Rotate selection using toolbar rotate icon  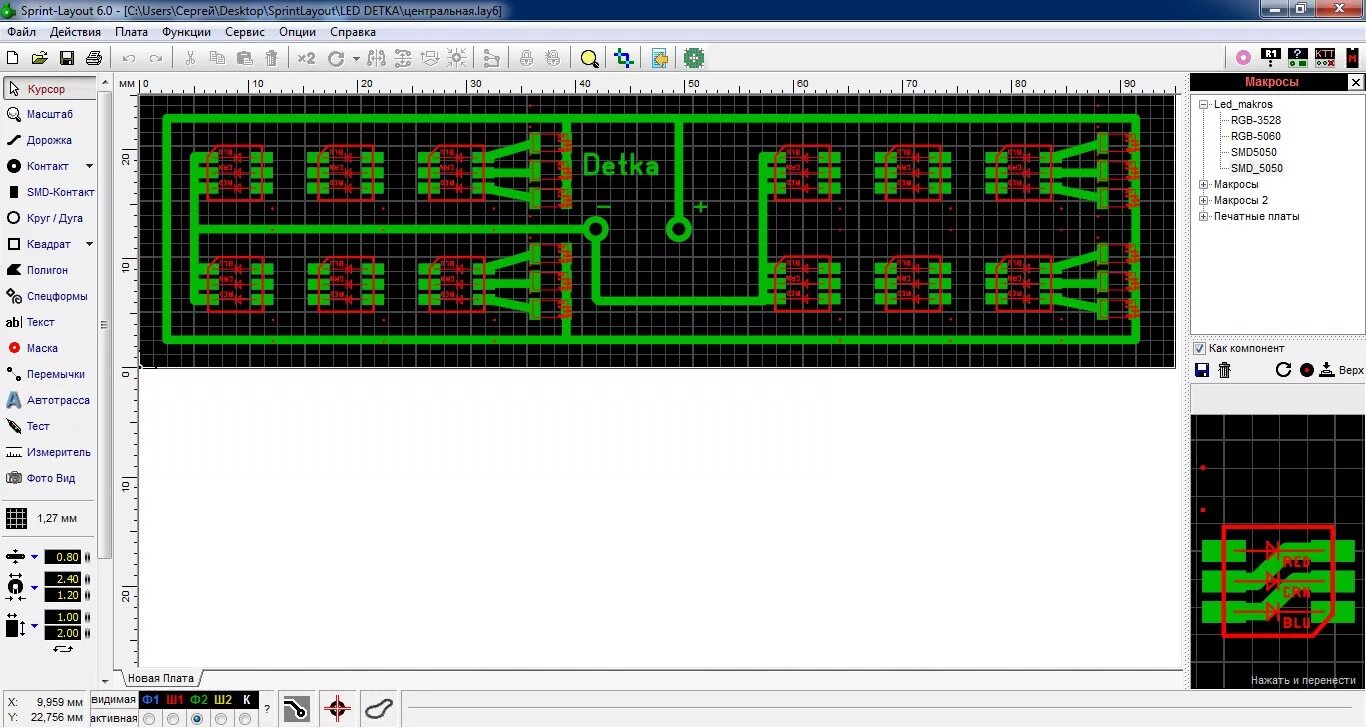click(x=336, y=58)
